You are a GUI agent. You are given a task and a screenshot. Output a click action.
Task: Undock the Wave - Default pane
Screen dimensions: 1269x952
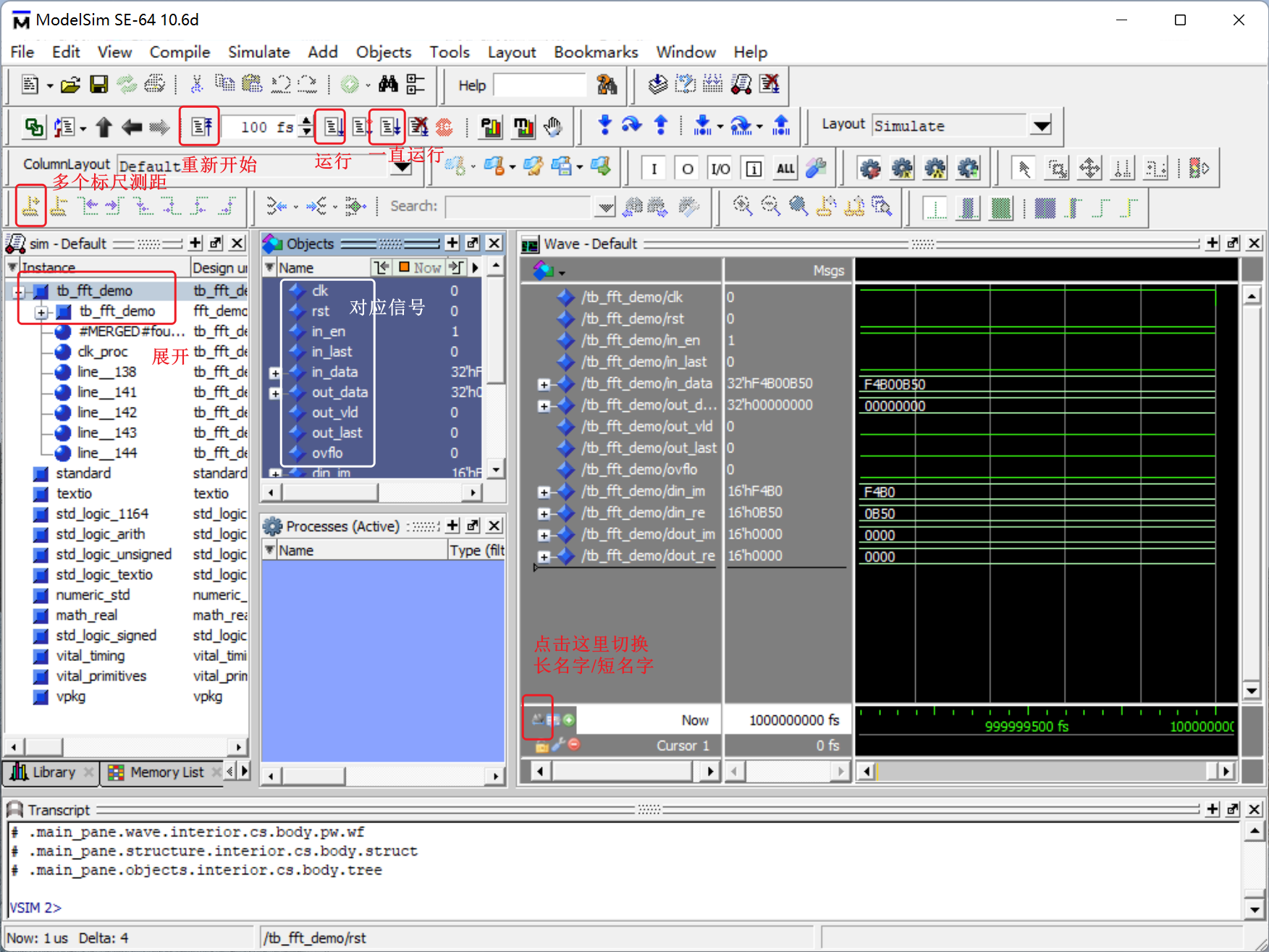[1234, 243]
